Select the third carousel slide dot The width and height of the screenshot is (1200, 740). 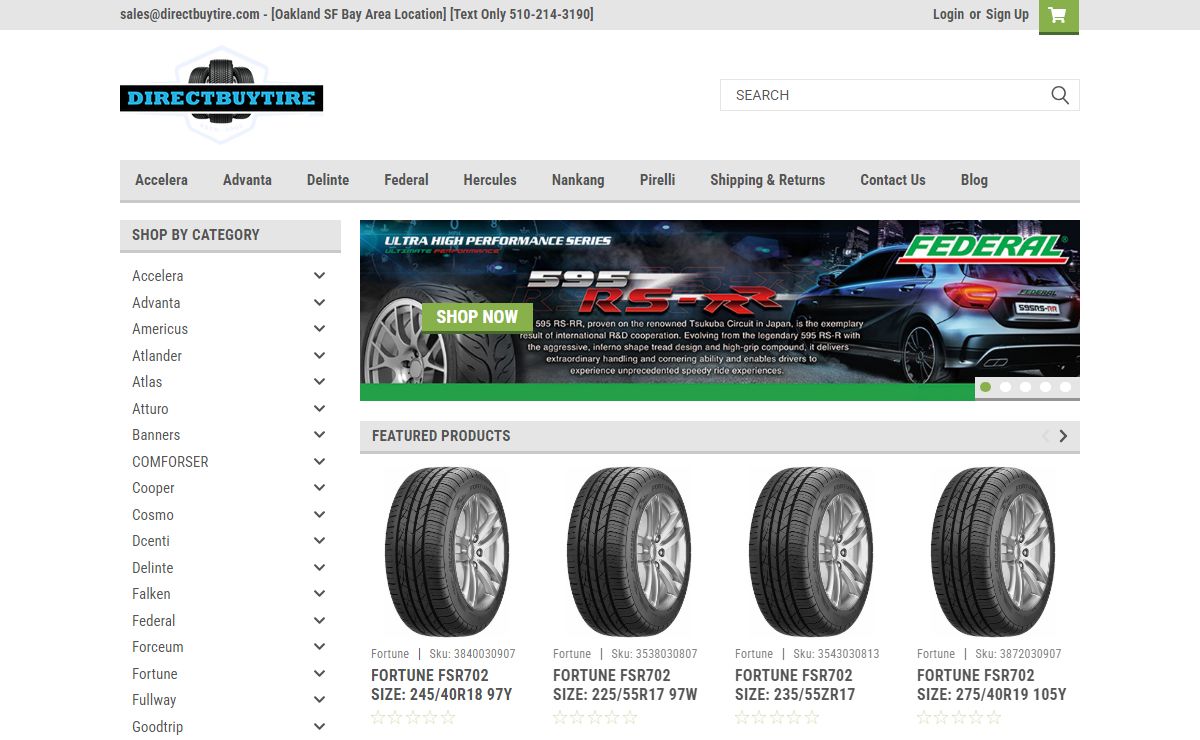coord(1025,387)
